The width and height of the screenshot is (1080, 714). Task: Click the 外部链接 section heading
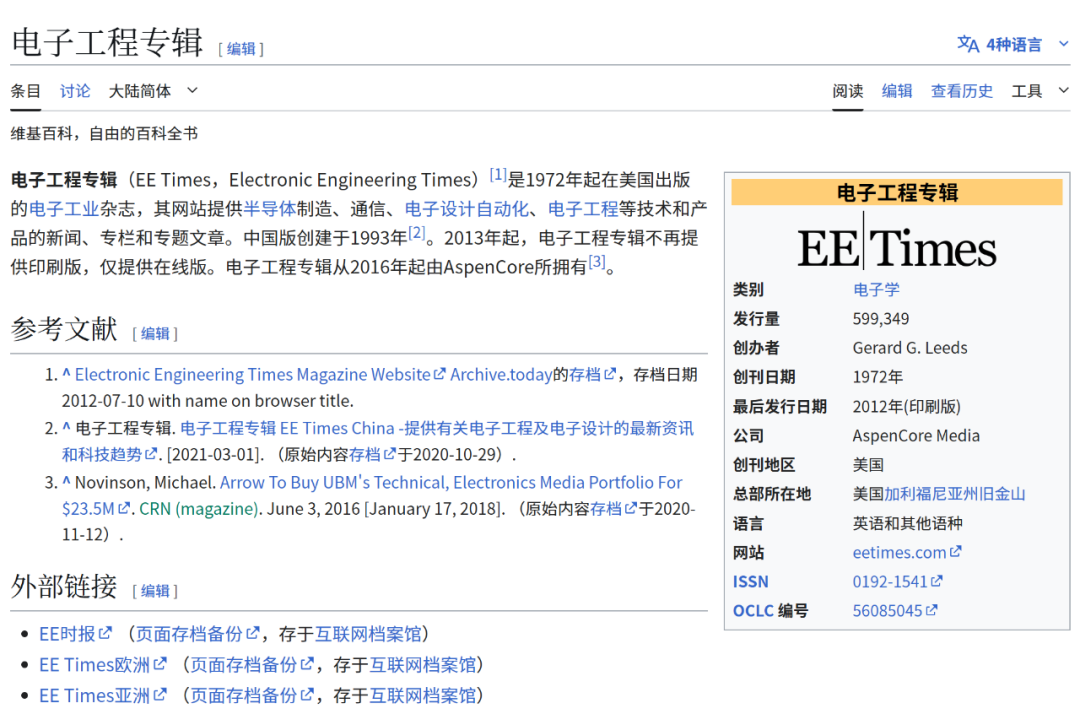[x=64, y=587]
